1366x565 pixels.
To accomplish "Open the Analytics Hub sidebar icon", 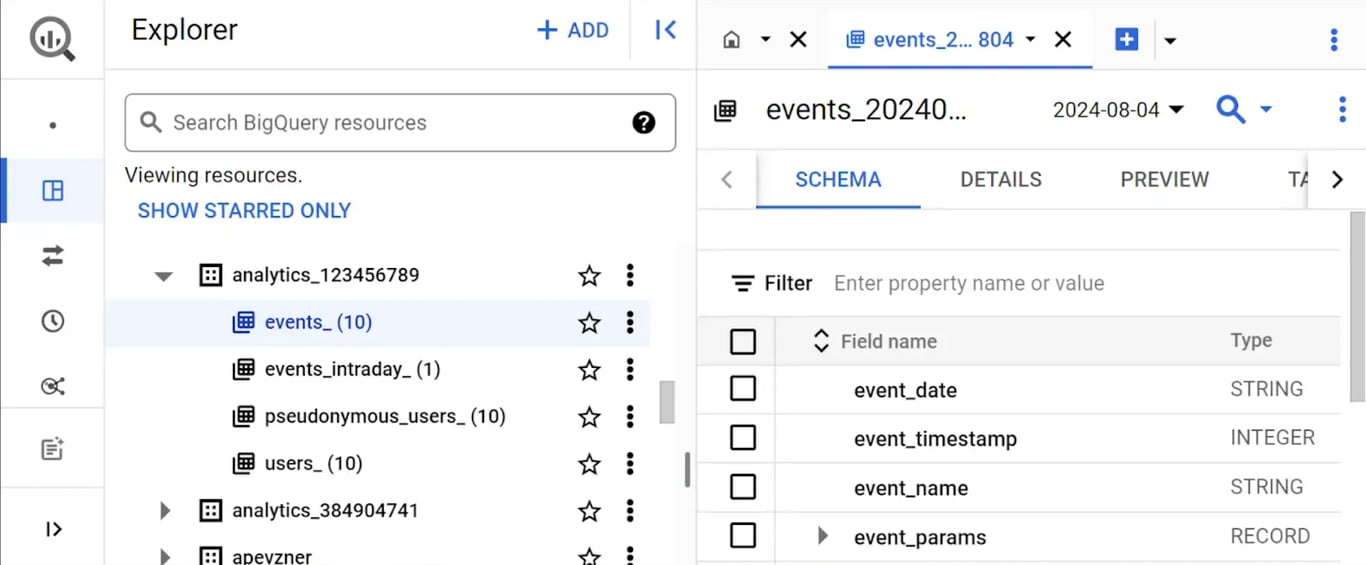I will (x=53, y=386).
